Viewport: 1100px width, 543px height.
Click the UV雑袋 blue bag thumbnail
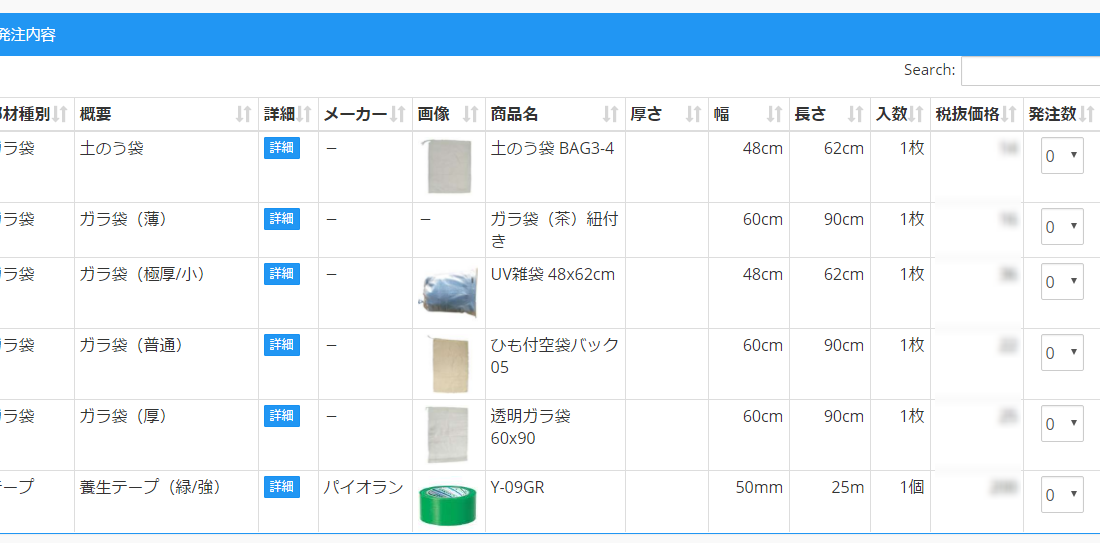[x=447, y=293]
